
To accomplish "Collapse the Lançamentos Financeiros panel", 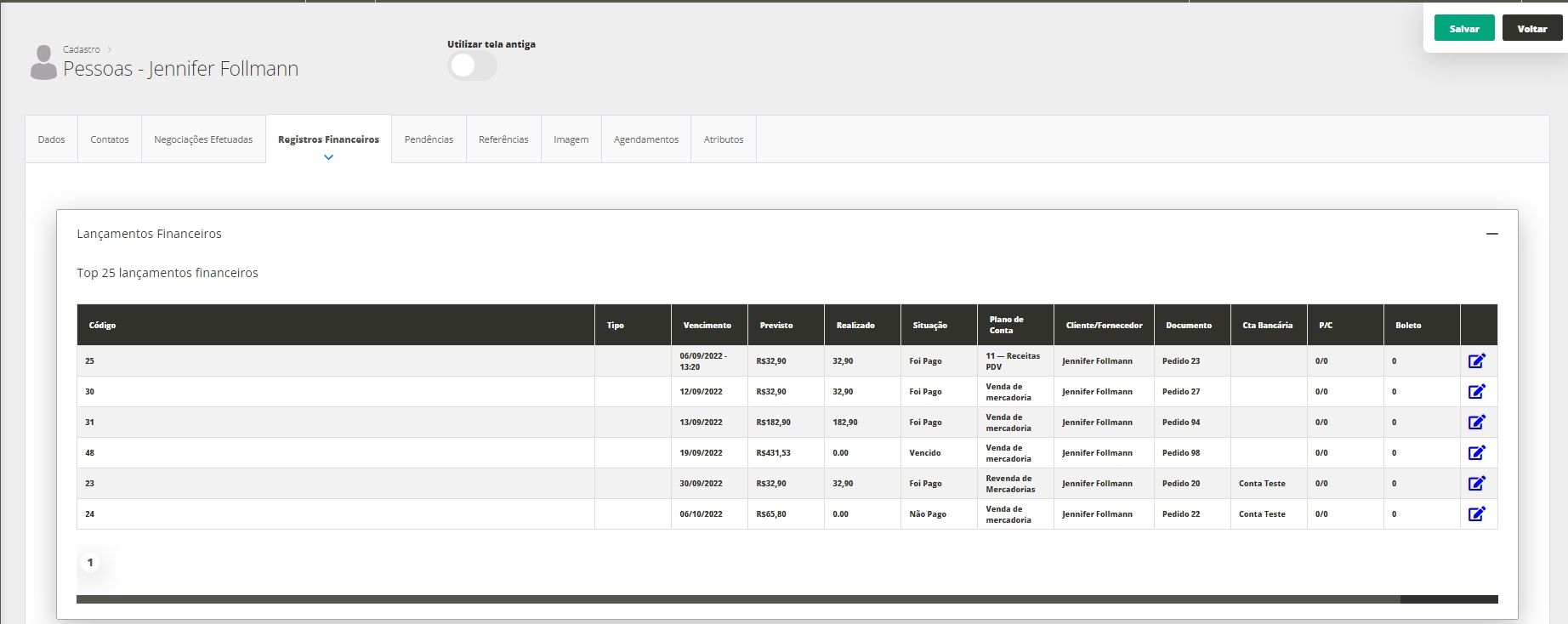I will (1491, 234).
